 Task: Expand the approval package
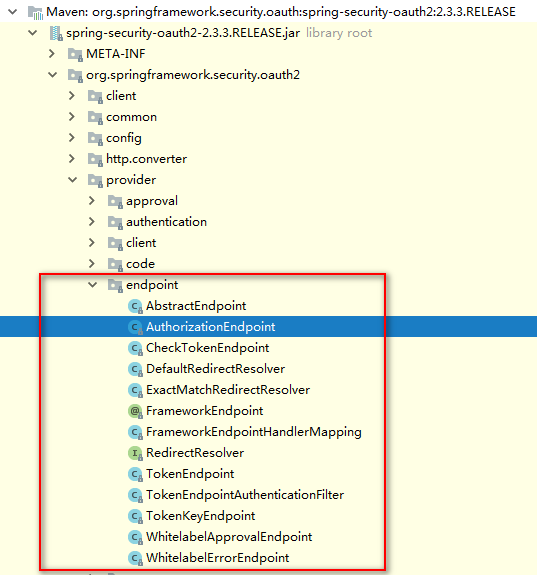pyautogui.click(x=92, y=201)
